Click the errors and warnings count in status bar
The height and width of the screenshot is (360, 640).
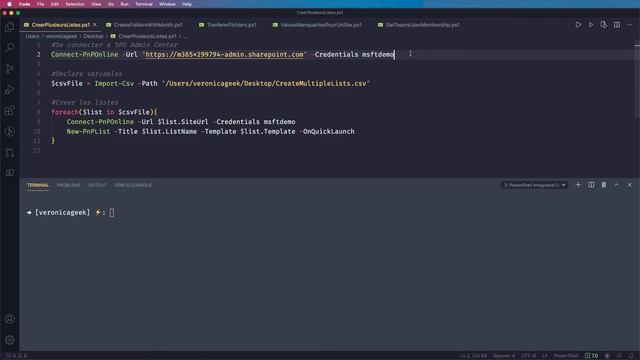(x=16, y=356)
